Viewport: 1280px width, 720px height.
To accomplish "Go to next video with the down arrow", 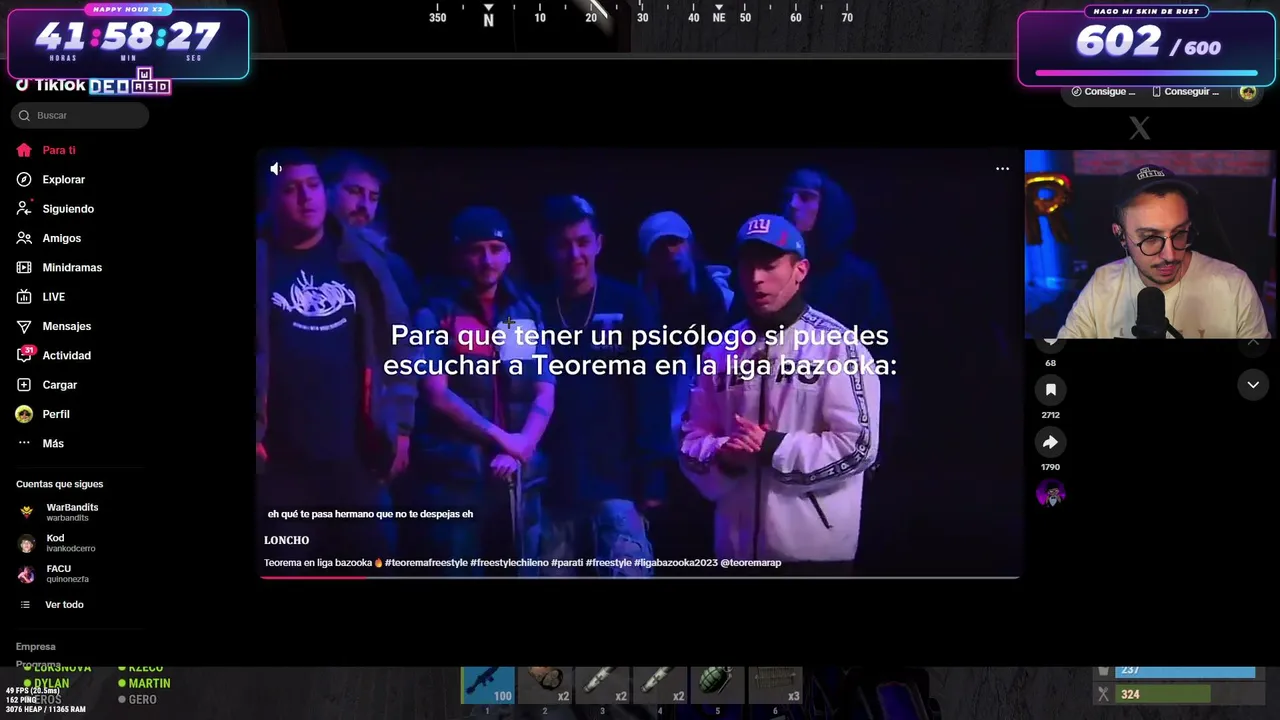I will point(1253,385).
